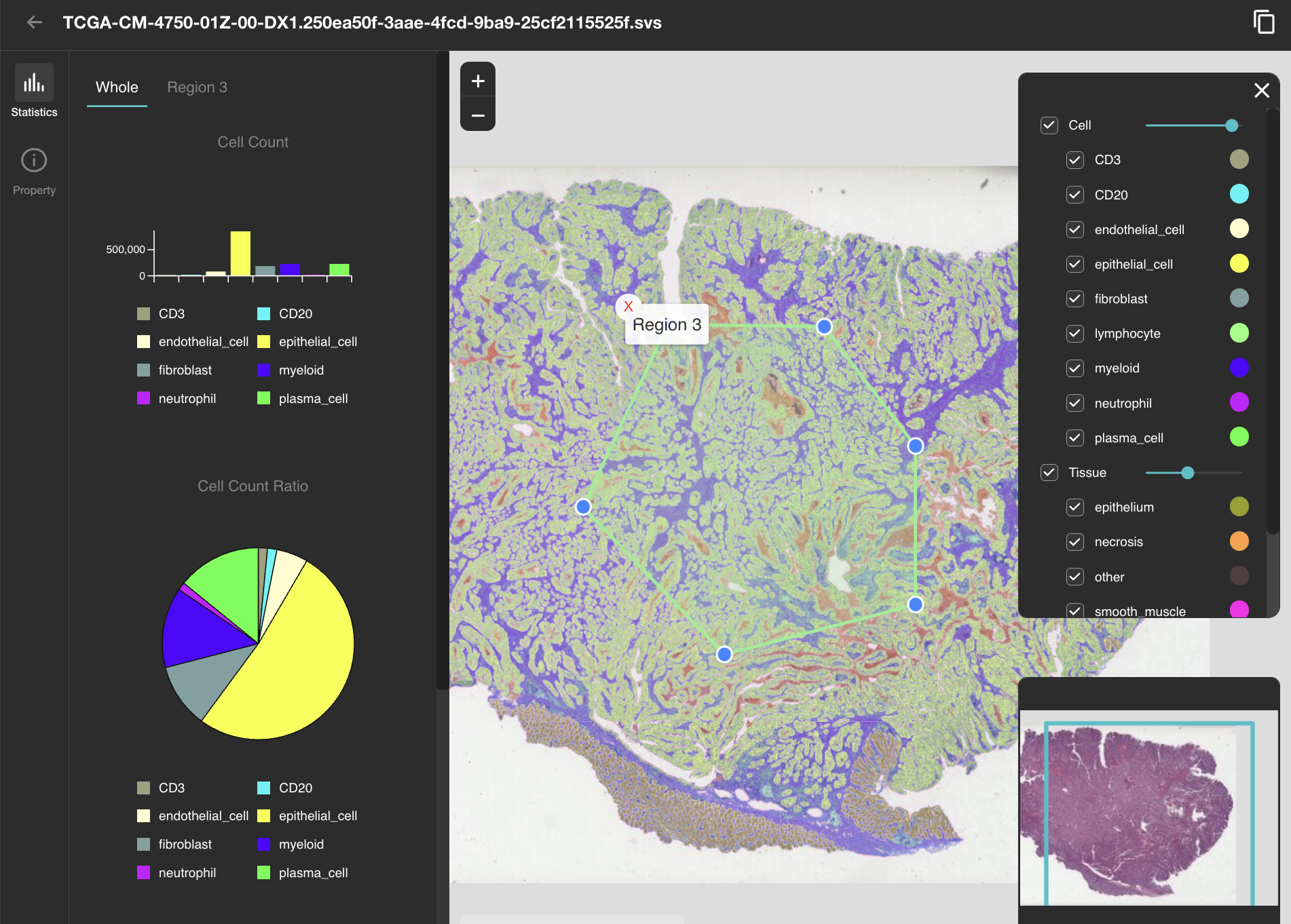The width and height of the screenshot is (1291, 924).
Task: Click the Region 3 label on slide
Action: [667, 325]
